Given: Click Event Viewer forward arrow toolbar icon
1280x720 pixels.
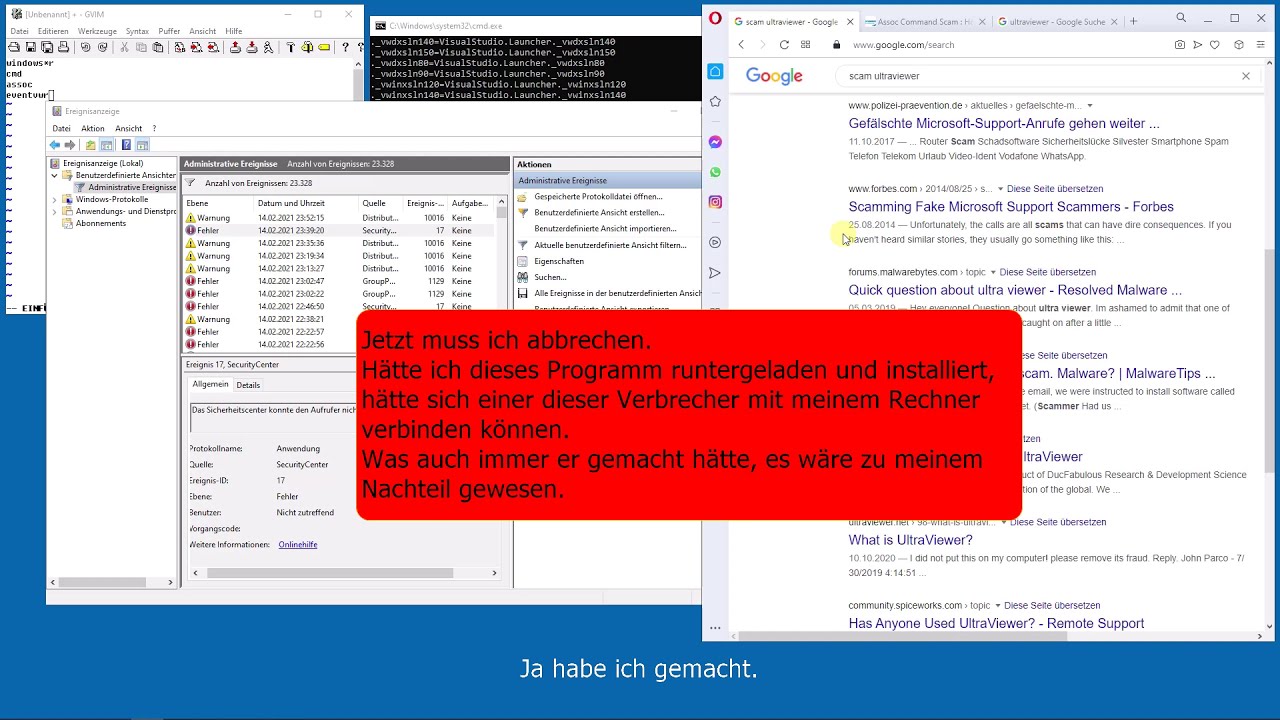Looking at the screenshot, I should point(70,145).
